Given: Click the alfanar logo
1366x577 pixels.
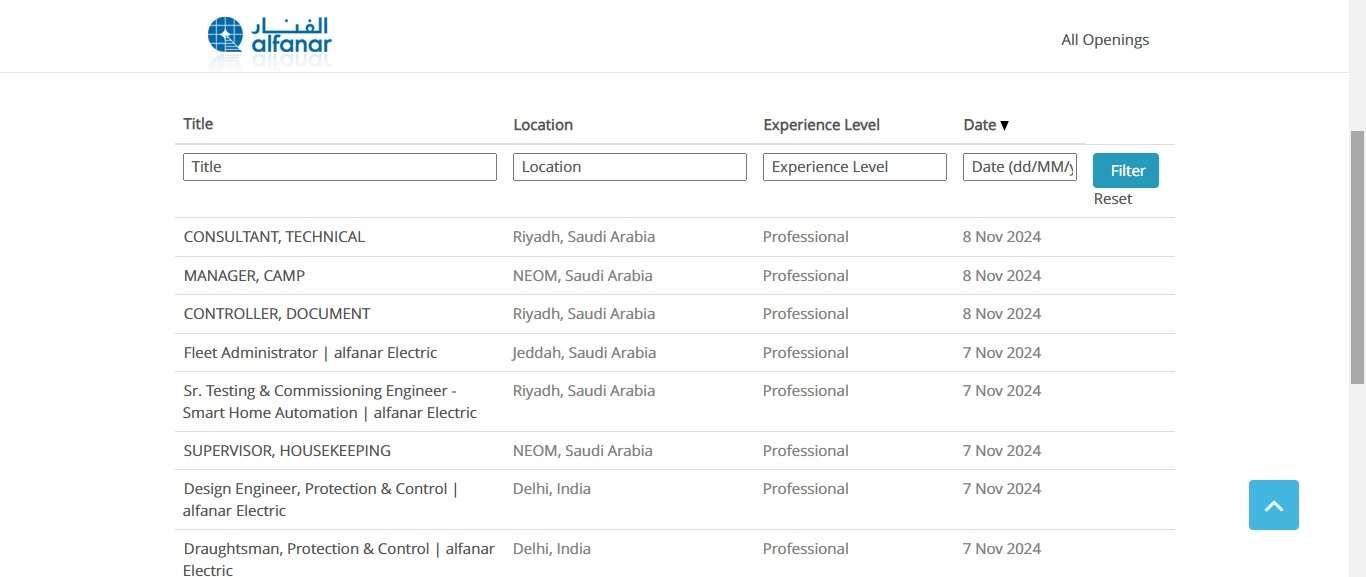Looking at the screenshot, I should pyautogui.click(x=269, y=42).
